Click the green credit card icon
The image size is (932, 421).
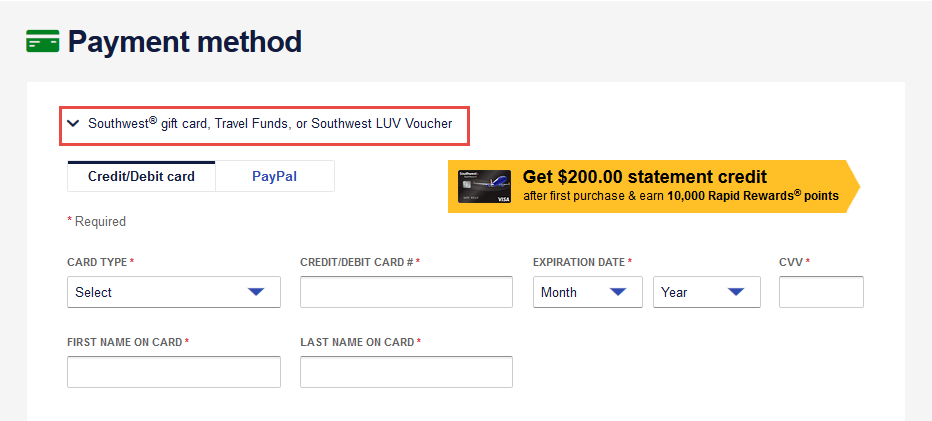(x=43, y=41)
